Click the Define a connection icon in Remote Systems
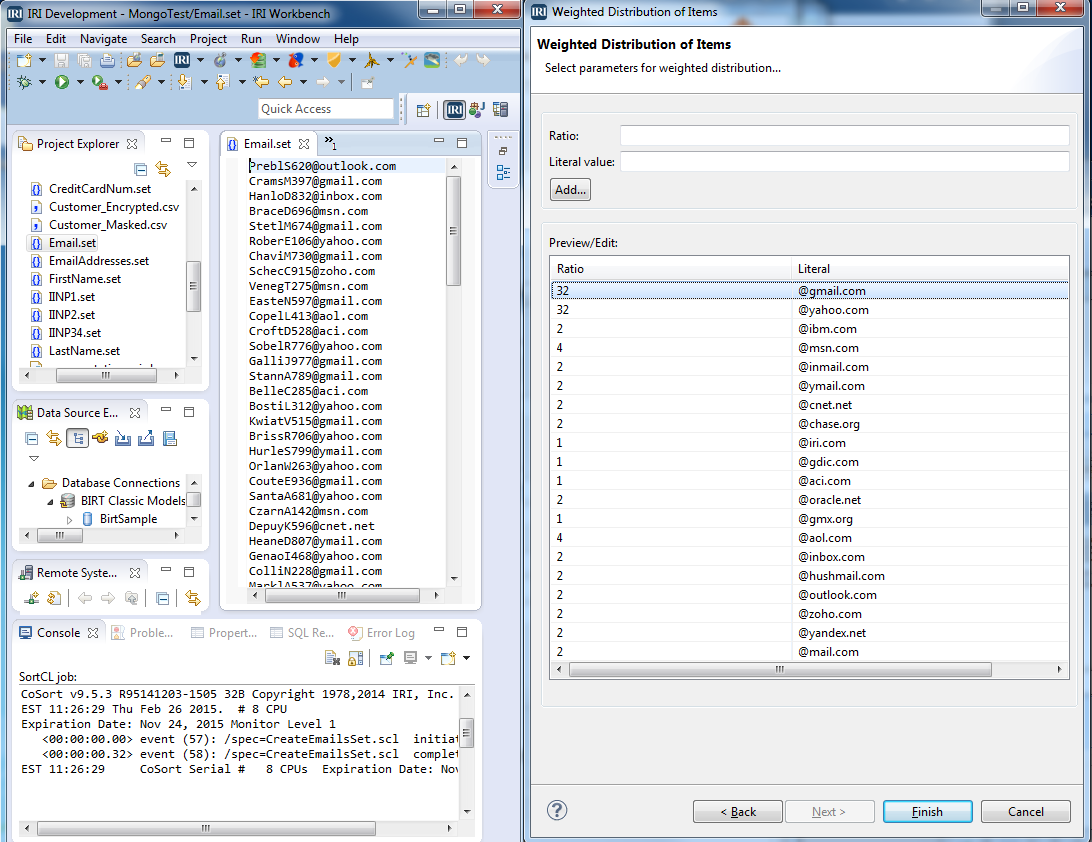This screenshot has height=842, width=1092. 31,598
